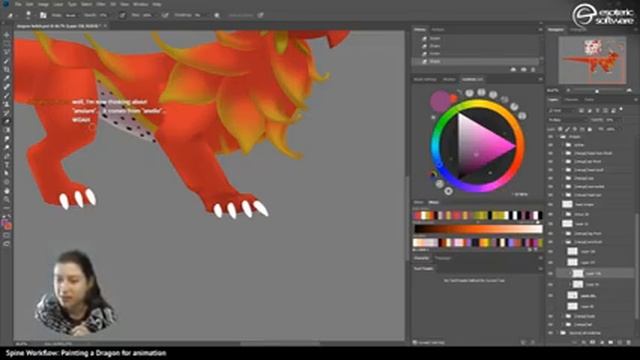640x360 pixels.
Task: Toggle layer filtering switch in Layers
Action: (621, 110)
